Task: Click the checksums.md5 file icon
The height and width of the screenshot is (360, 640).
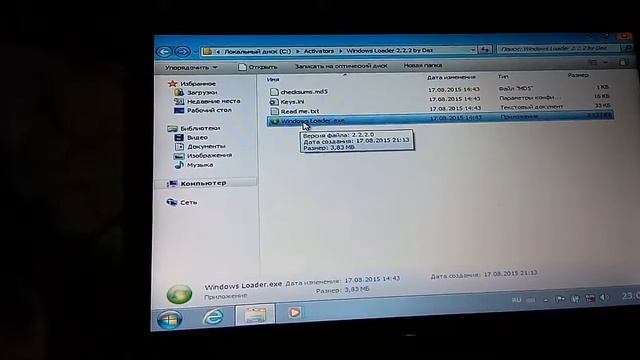Action: [x=274, y=92]
